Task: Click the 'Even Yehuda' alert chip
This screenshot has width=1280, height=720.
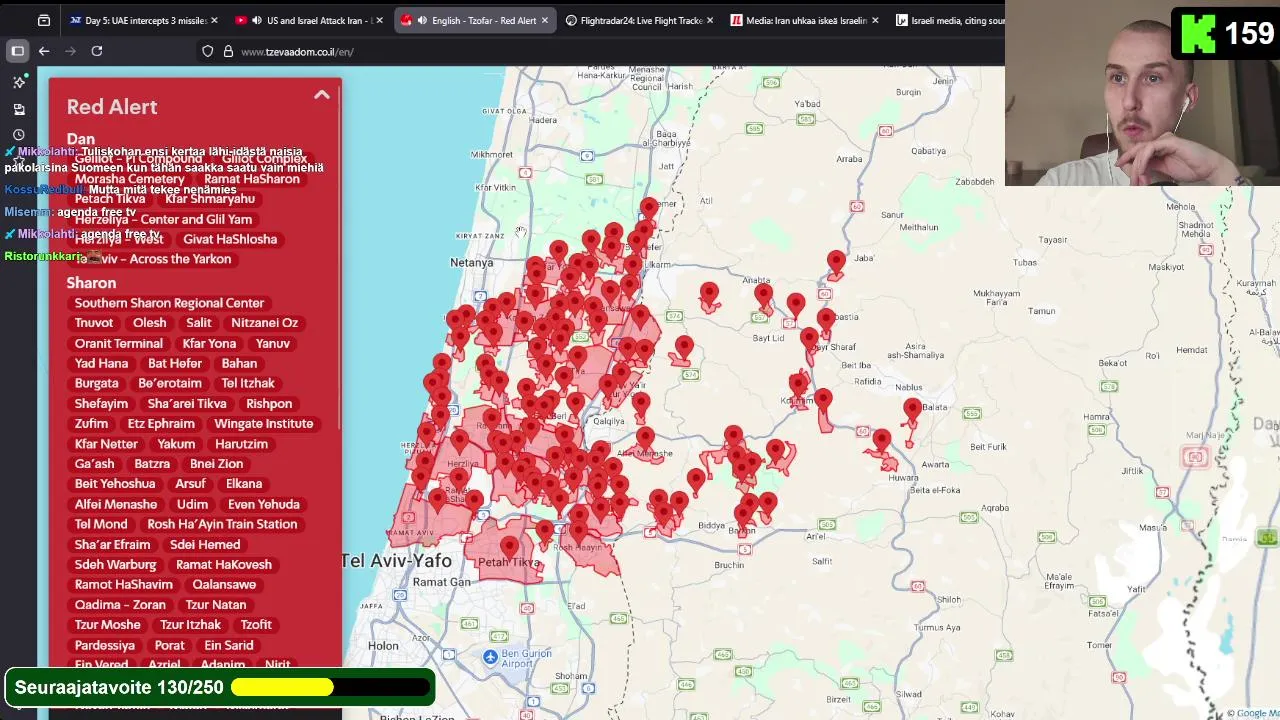Action: pos(263,504)
